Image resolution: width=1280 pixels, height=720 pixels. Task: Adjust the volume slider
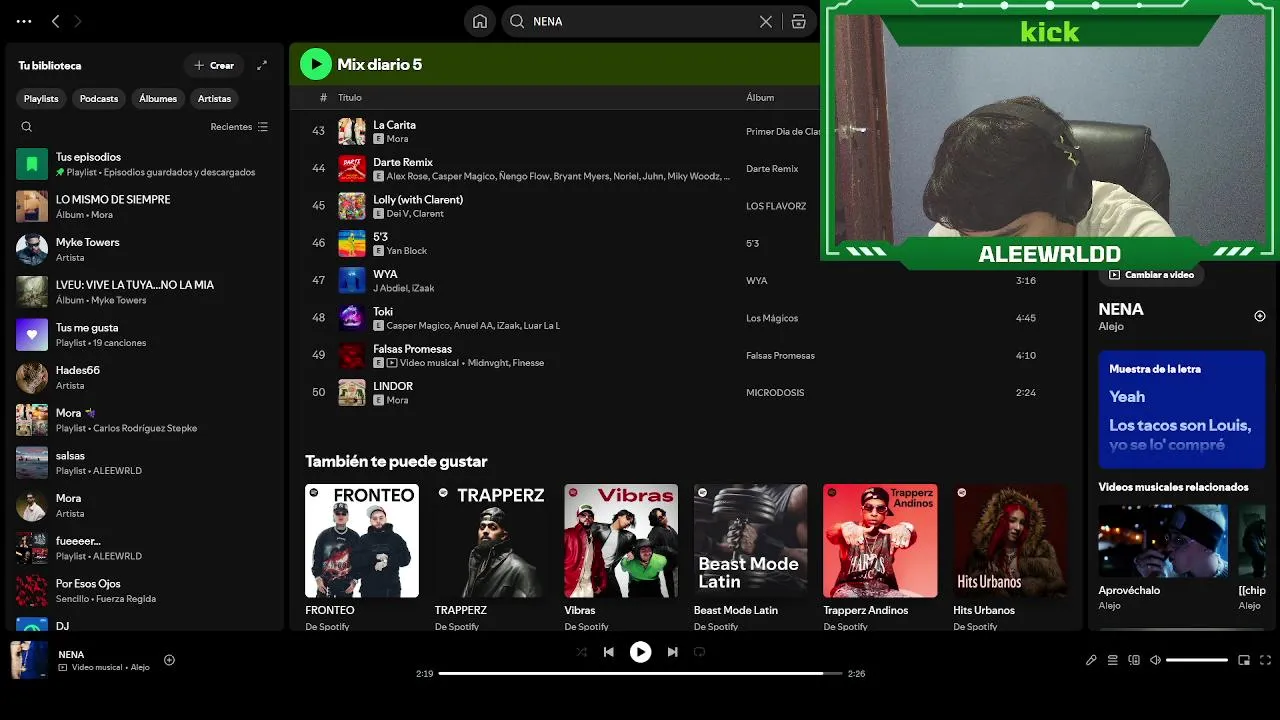pyautogui.click(x=1197, y=660)
